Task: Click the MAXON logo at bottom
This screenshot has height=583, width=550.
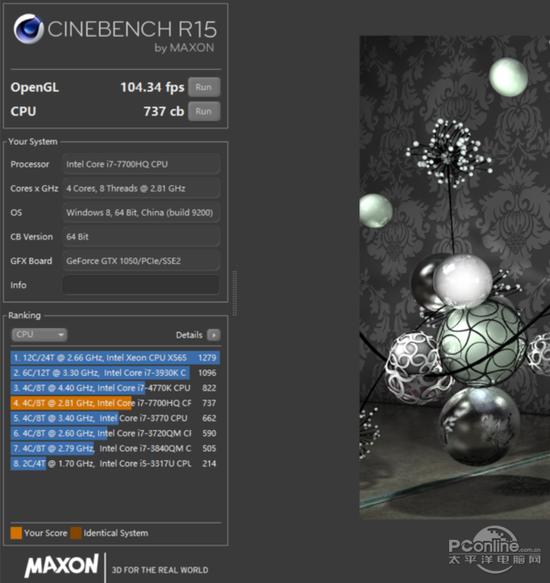Action: tap(62, 566)
